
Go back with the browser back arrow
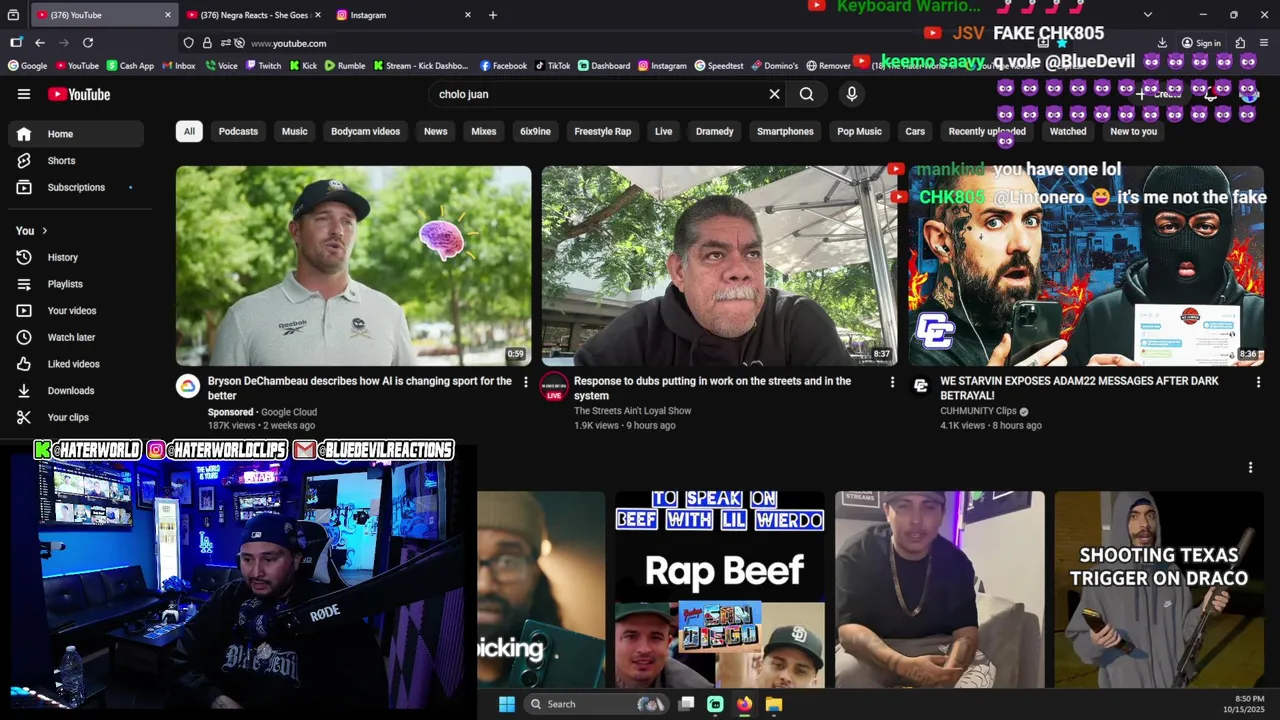(39, 43)
